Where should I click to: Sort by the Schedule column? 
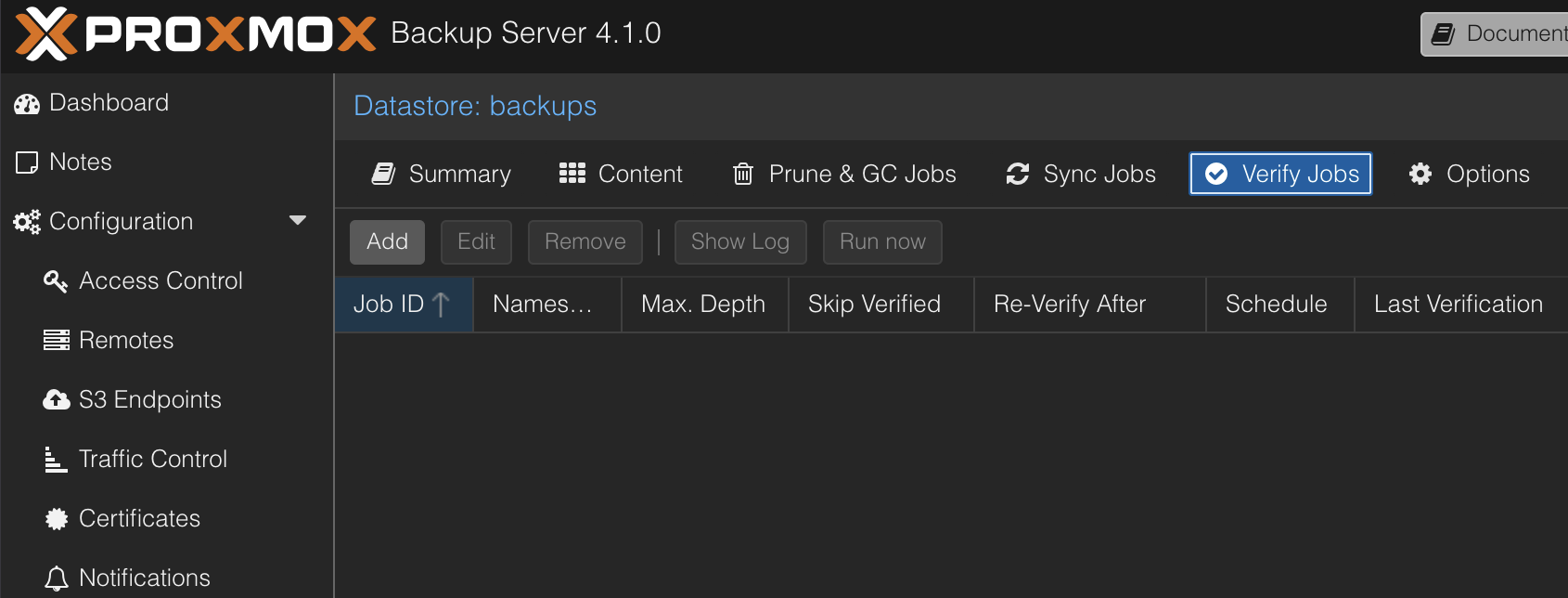point(1280,305)
